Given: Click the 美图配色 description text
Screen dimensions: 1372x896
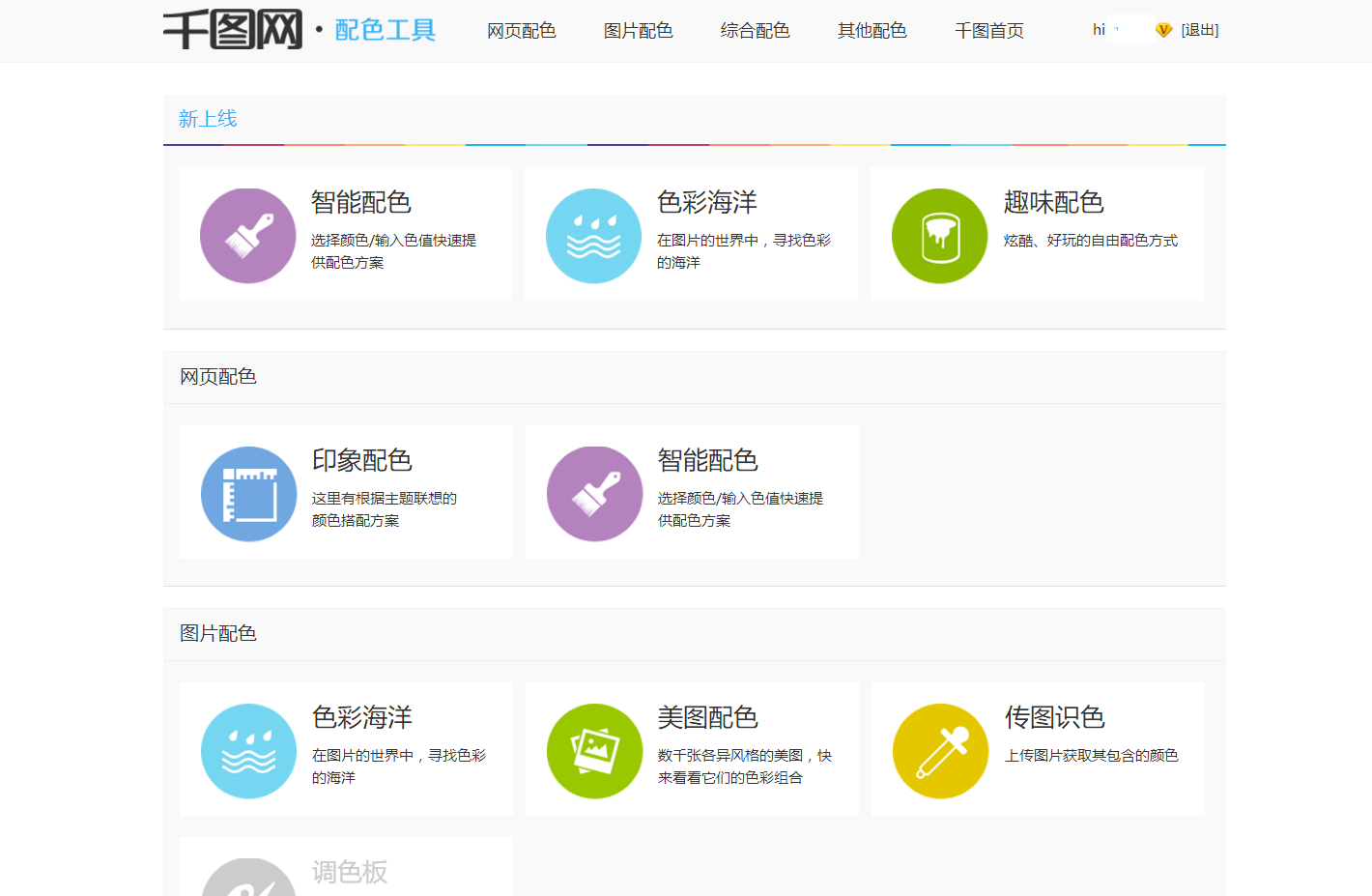Looking at the screenshot, I should (745, 766).
